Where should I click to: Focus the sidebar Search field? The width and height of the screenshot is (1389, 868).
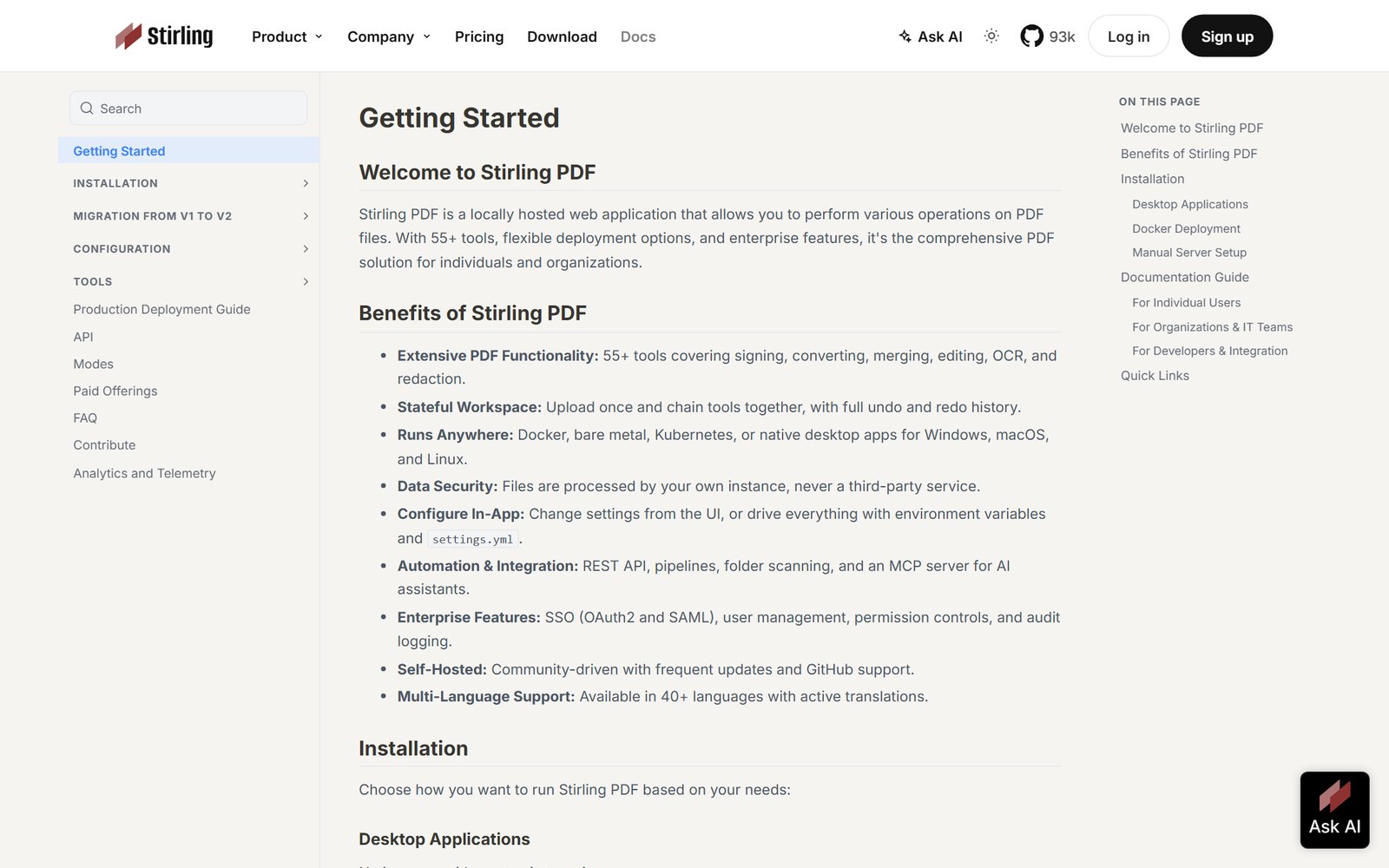[188, 108]
